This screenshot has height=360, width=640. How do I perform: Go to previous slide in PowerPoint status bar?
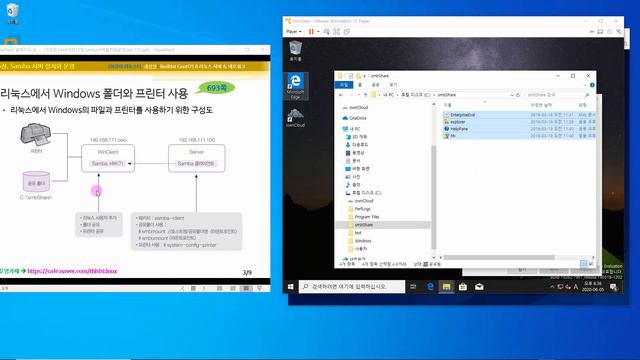(182, 288)
